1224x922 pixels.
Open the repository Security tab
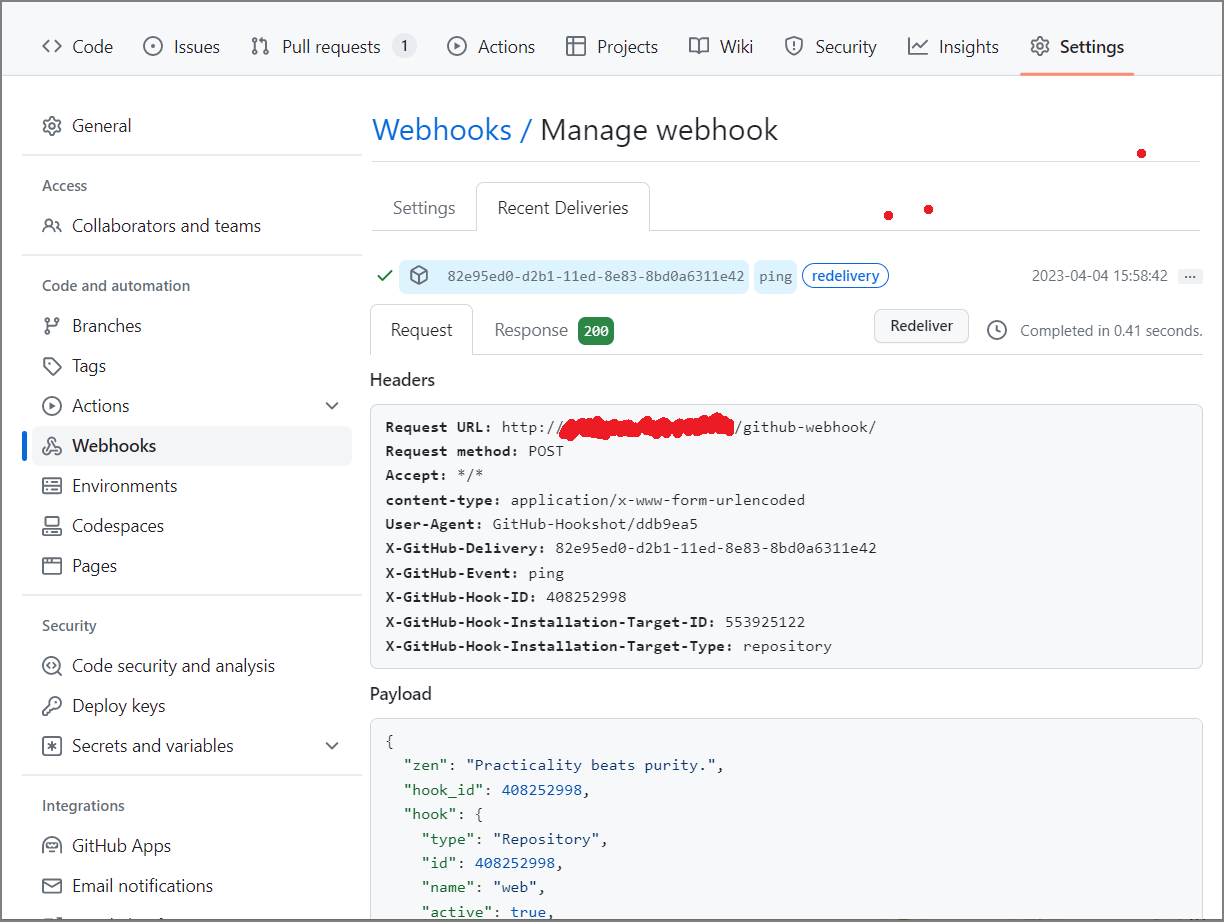point(830,46)
